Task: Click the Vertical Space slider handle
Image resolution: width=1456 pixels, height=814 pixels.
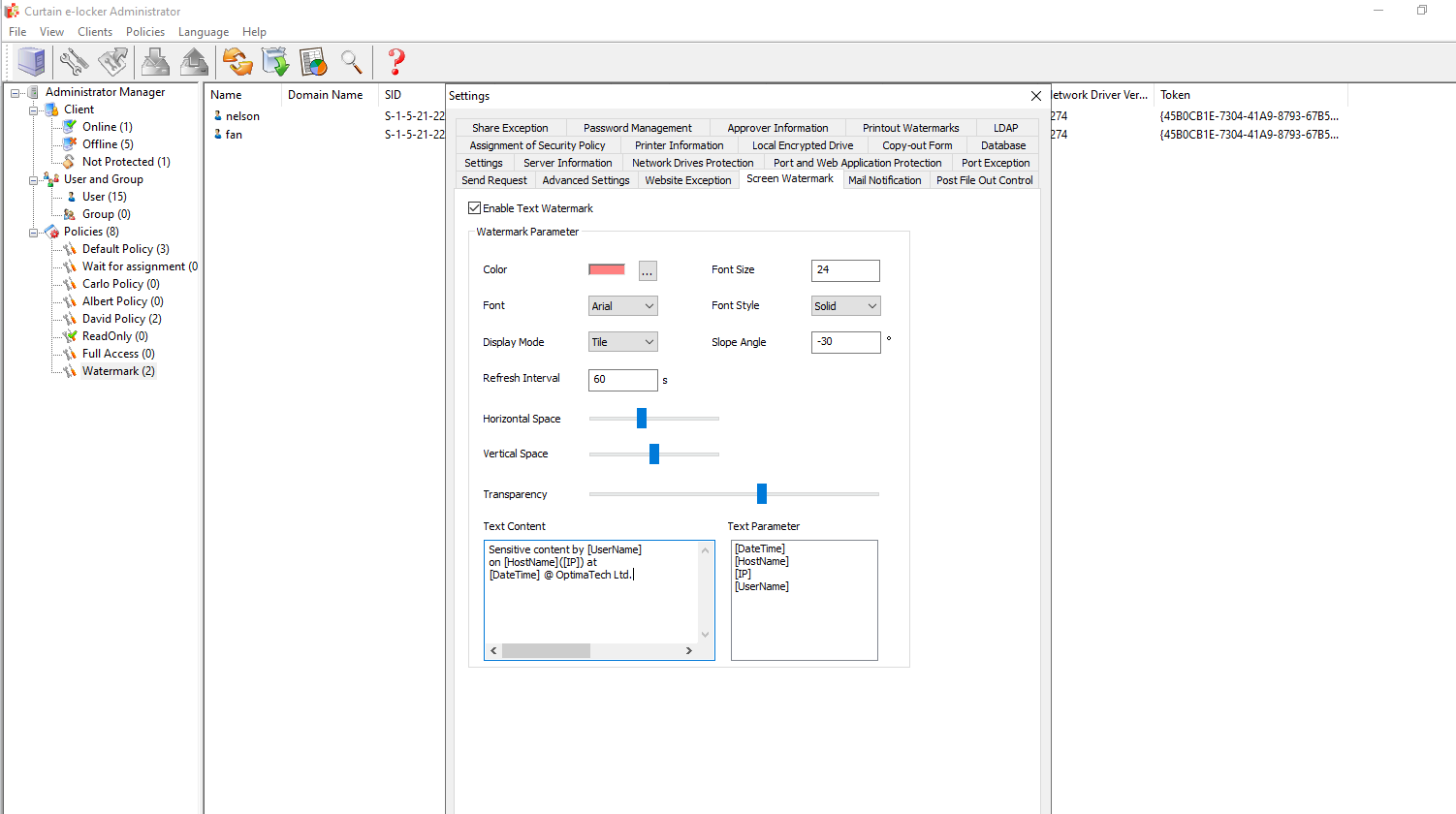Action: (654, 454)
